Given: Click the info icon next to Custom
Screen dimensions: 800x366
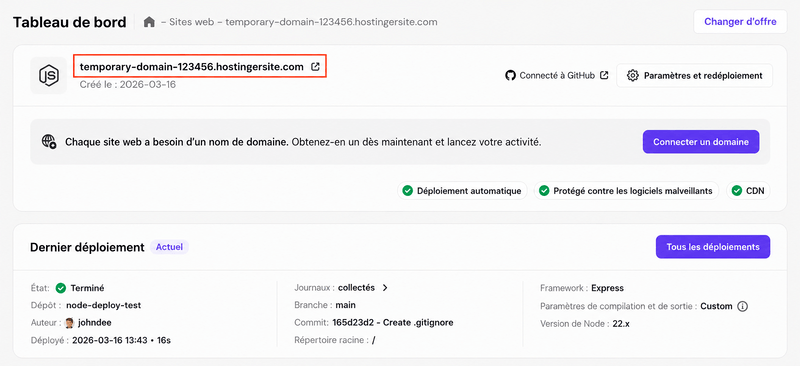Looking at the screenshot, I should click(743, 306).
